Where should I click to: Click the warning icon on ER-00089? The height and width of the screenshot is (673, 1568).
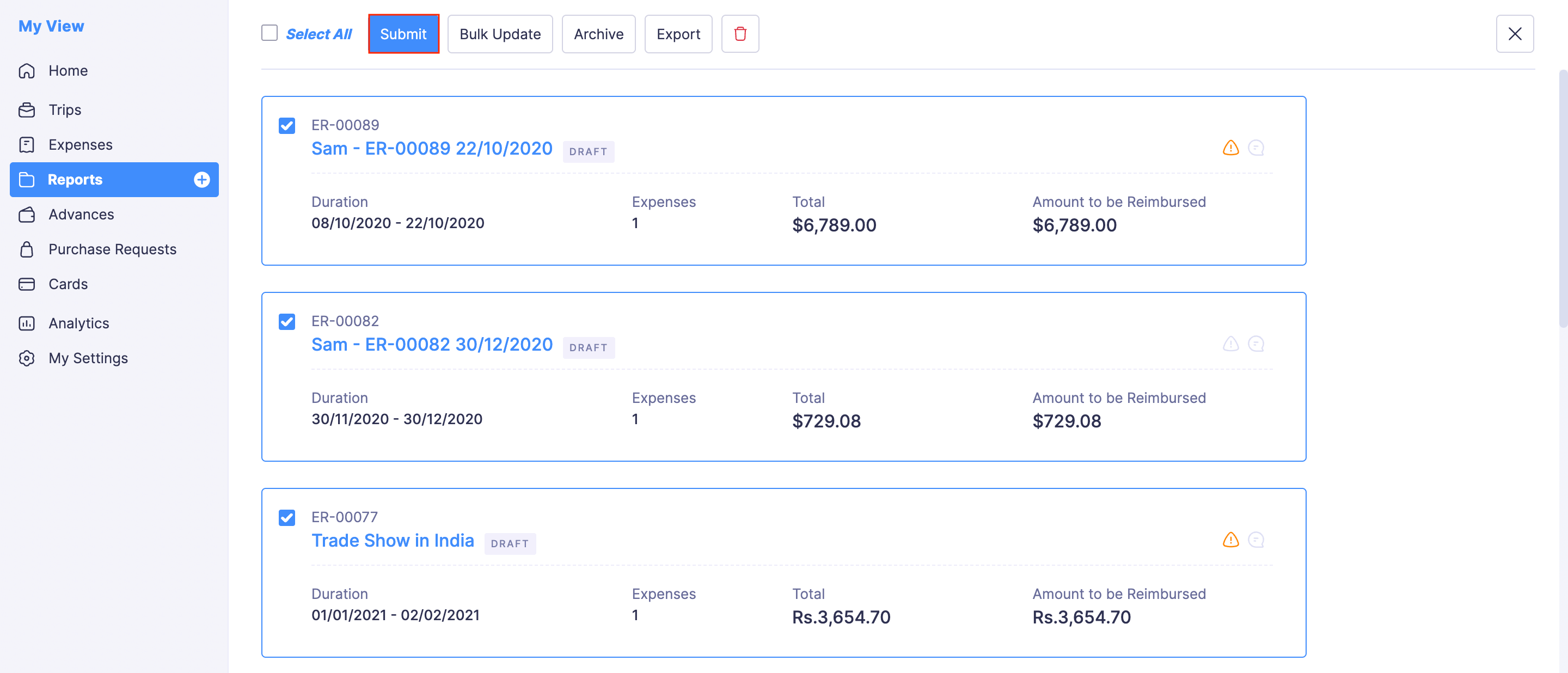[x=1230, y=147]
